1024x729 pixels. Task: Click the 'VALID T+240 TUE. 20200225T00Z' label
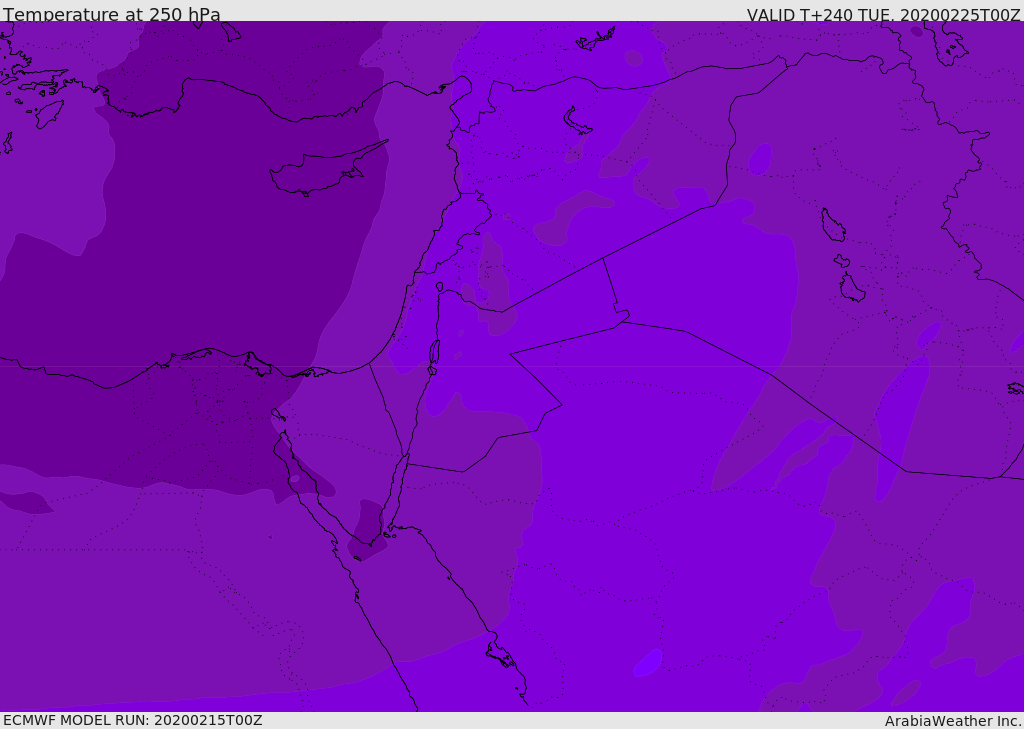884,14
